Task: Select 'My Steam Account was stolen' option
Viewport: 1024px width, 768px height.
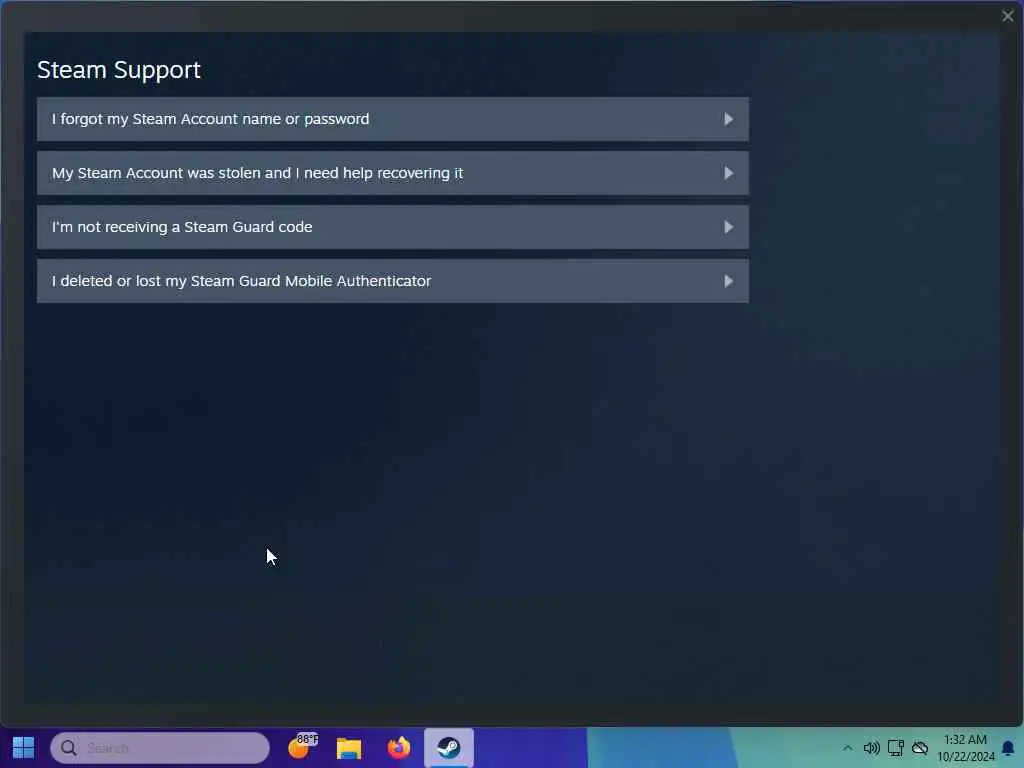Action: tap(392, 173)
